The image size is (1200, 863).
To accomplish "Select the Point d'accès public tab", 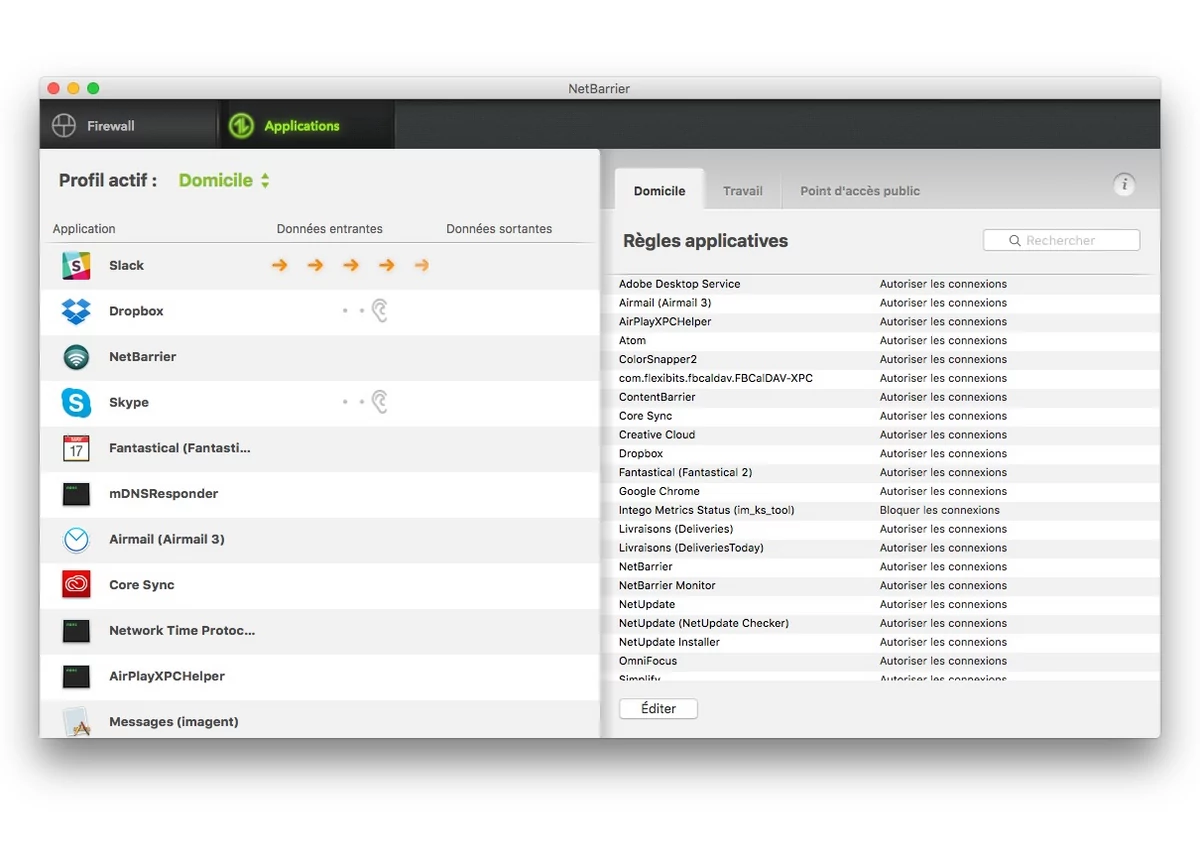I will click(x=860, y=190).
